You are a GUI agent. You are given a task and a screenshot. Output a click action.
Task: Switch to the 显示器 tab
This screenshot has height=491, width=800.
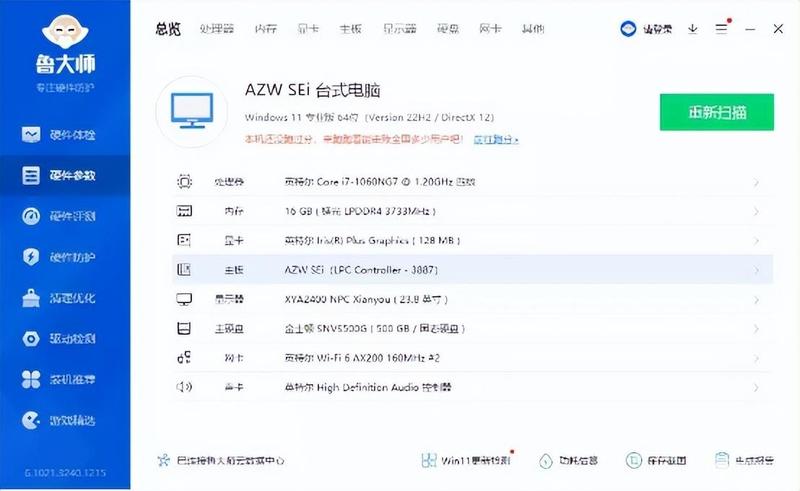tap(399, 29)
